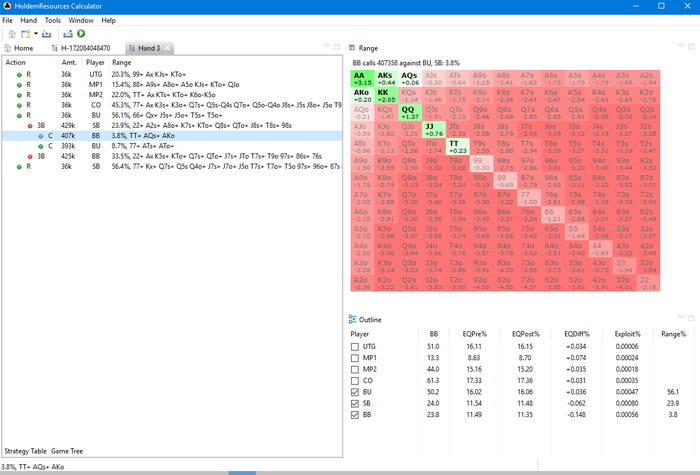This screenshot has width=700, height=475.
Task: Click green dot on BU 393k call row
Action: coord(41,146)
